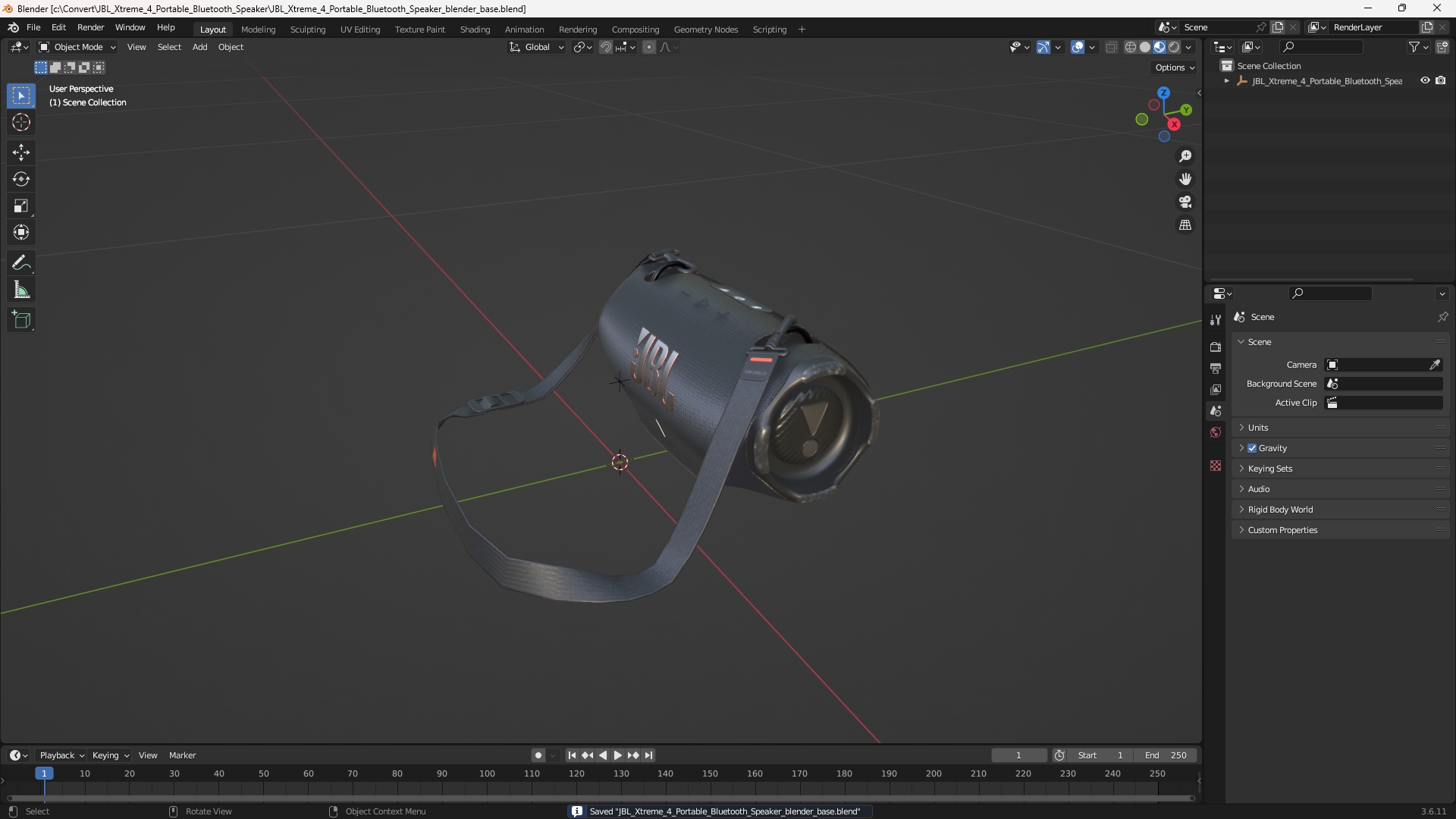Image resolution: width=1456 pixels, height=819 pixels.
Task: Open the File menu
Action: [x=33, y=27]
